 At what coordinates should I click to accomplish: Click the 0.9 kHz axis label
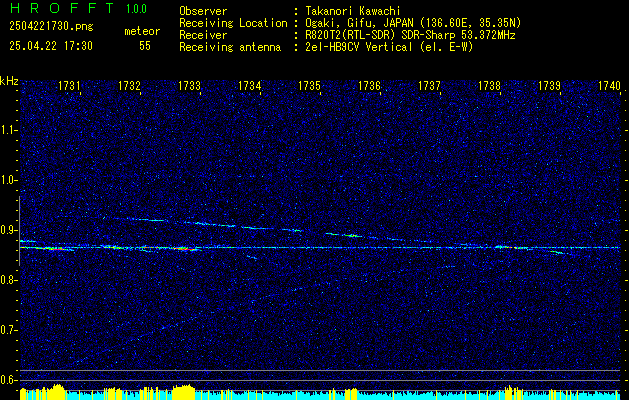(8, 230)
